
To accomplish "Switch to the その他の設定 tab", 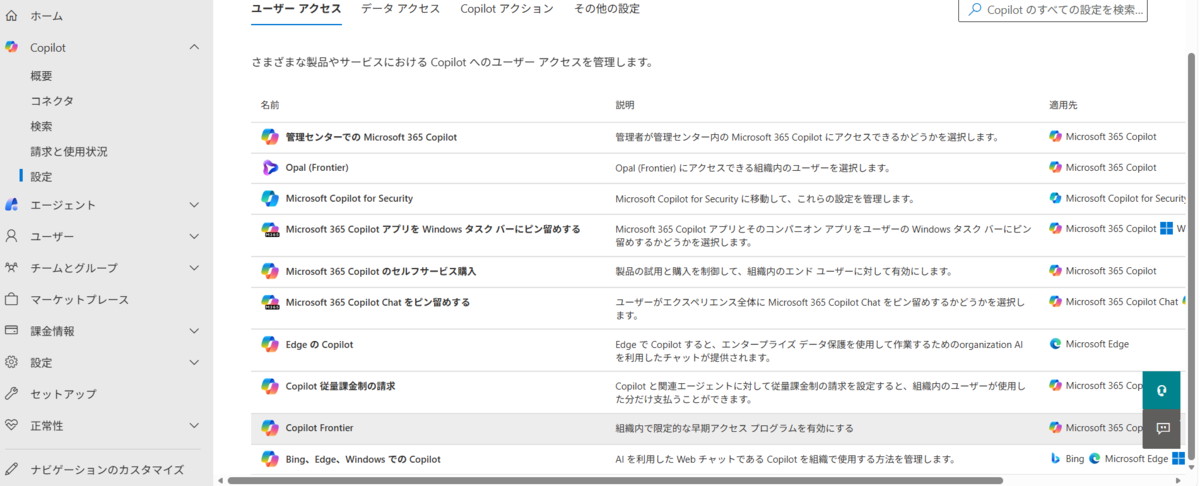I will pos(607,9).
